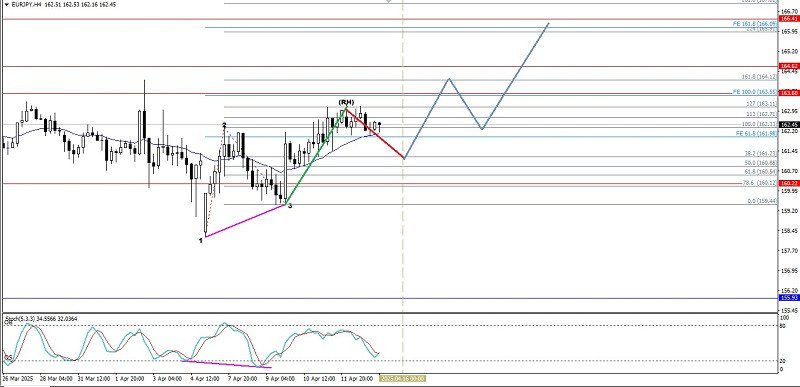Select the Stoch(5,3,3) indicator label

click(19, 318)
